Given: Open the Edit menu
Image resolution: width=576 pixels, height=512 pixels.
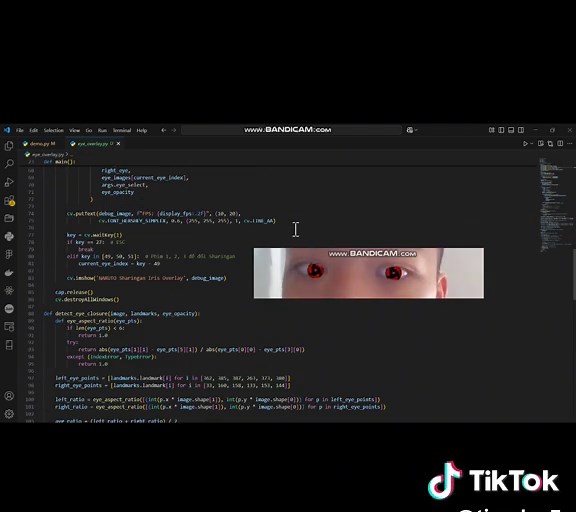Looking at the screenshot, I should 34,130.
